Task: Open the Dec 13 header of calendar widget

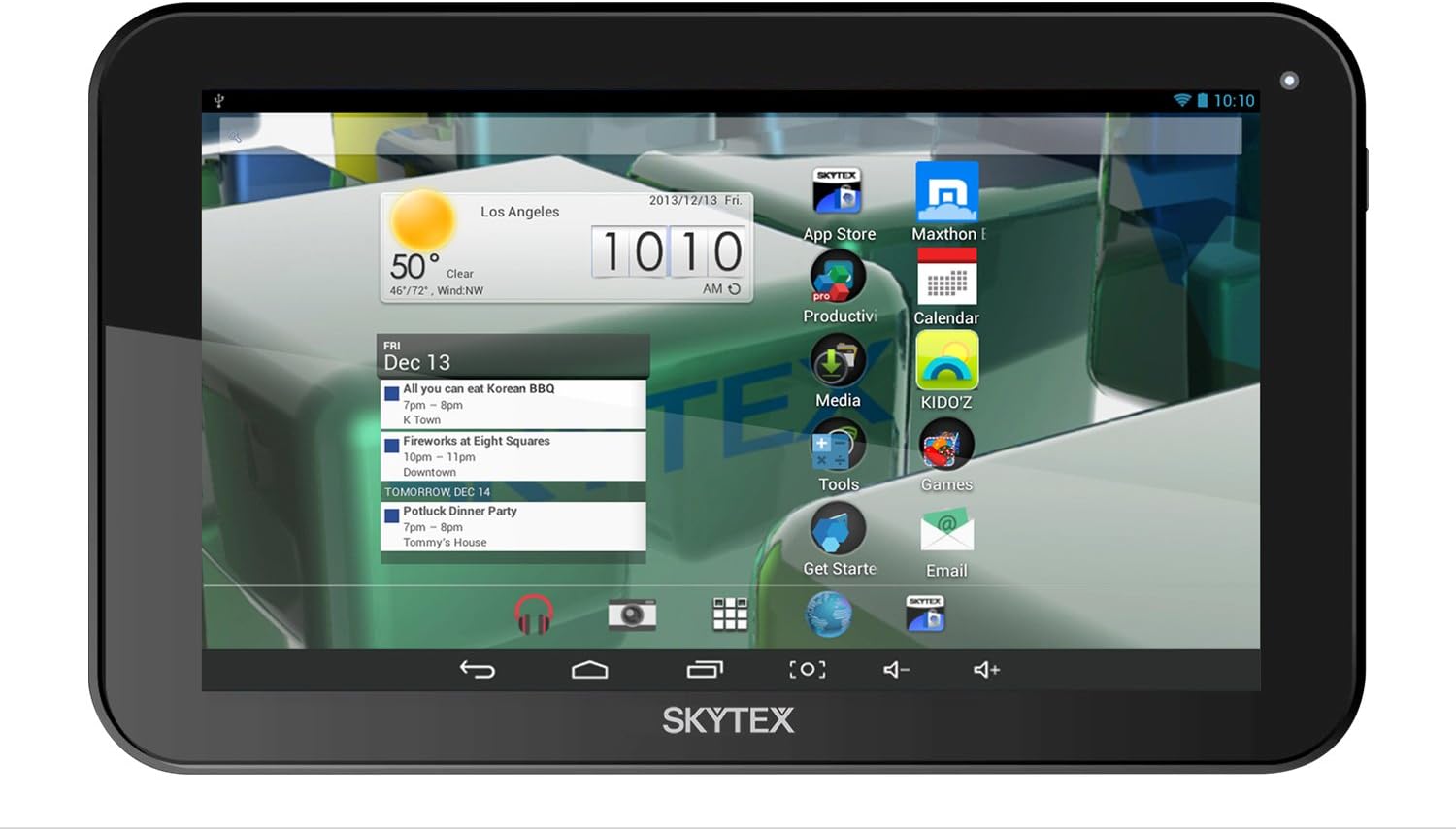Action: (513, 355)
